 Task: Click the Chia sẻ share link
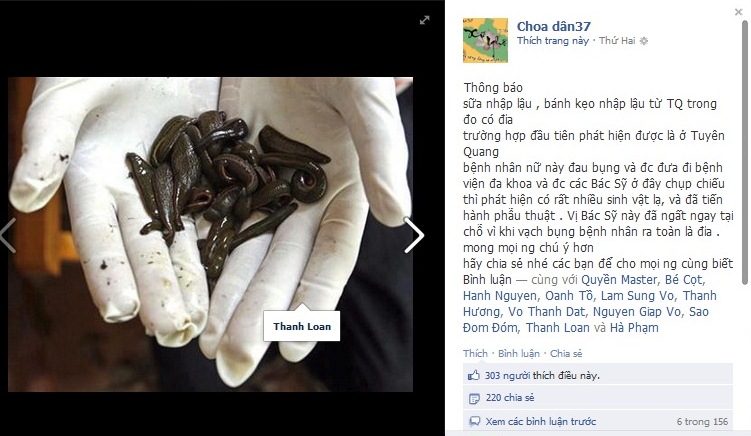566,354
